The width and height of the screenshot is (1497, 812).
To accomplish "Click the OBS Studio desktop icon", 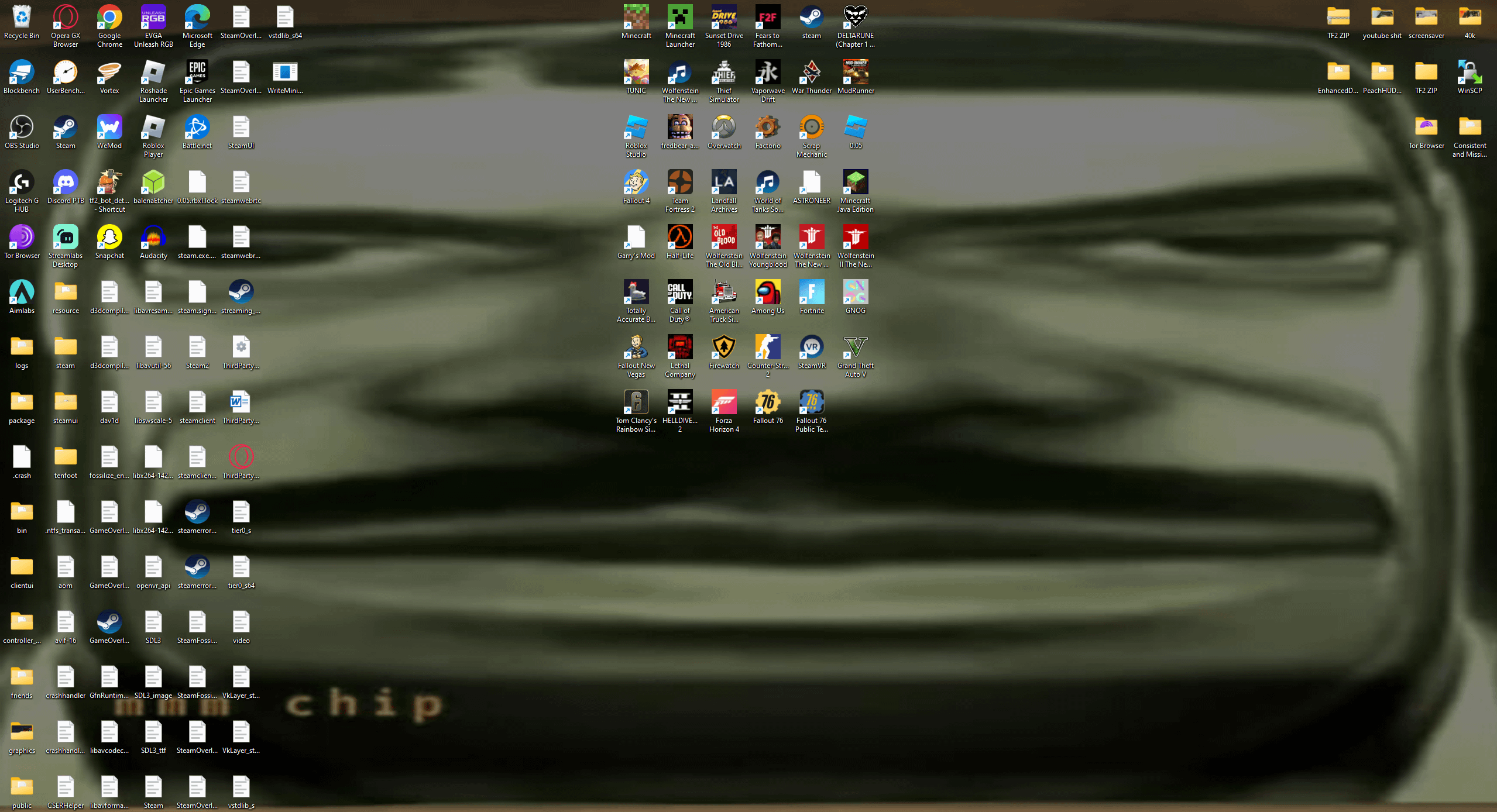I will click(22, 128).
